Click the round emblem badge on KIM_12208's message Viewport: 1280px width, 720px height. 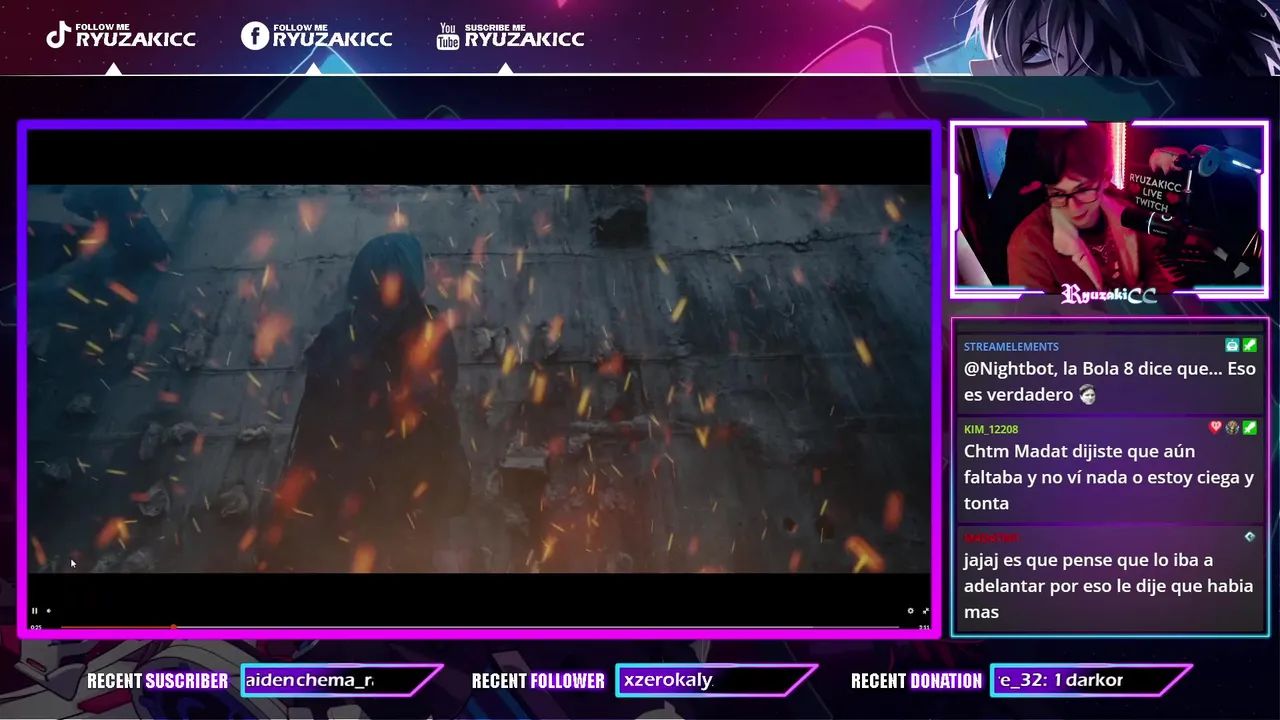tap(1232, 427)
